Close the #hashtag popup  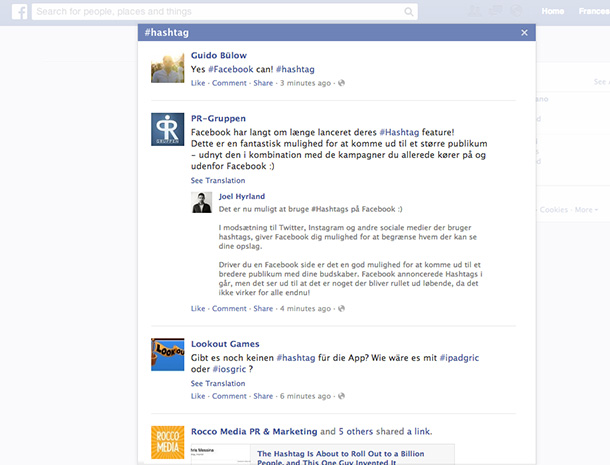click(x=524, y=33)
